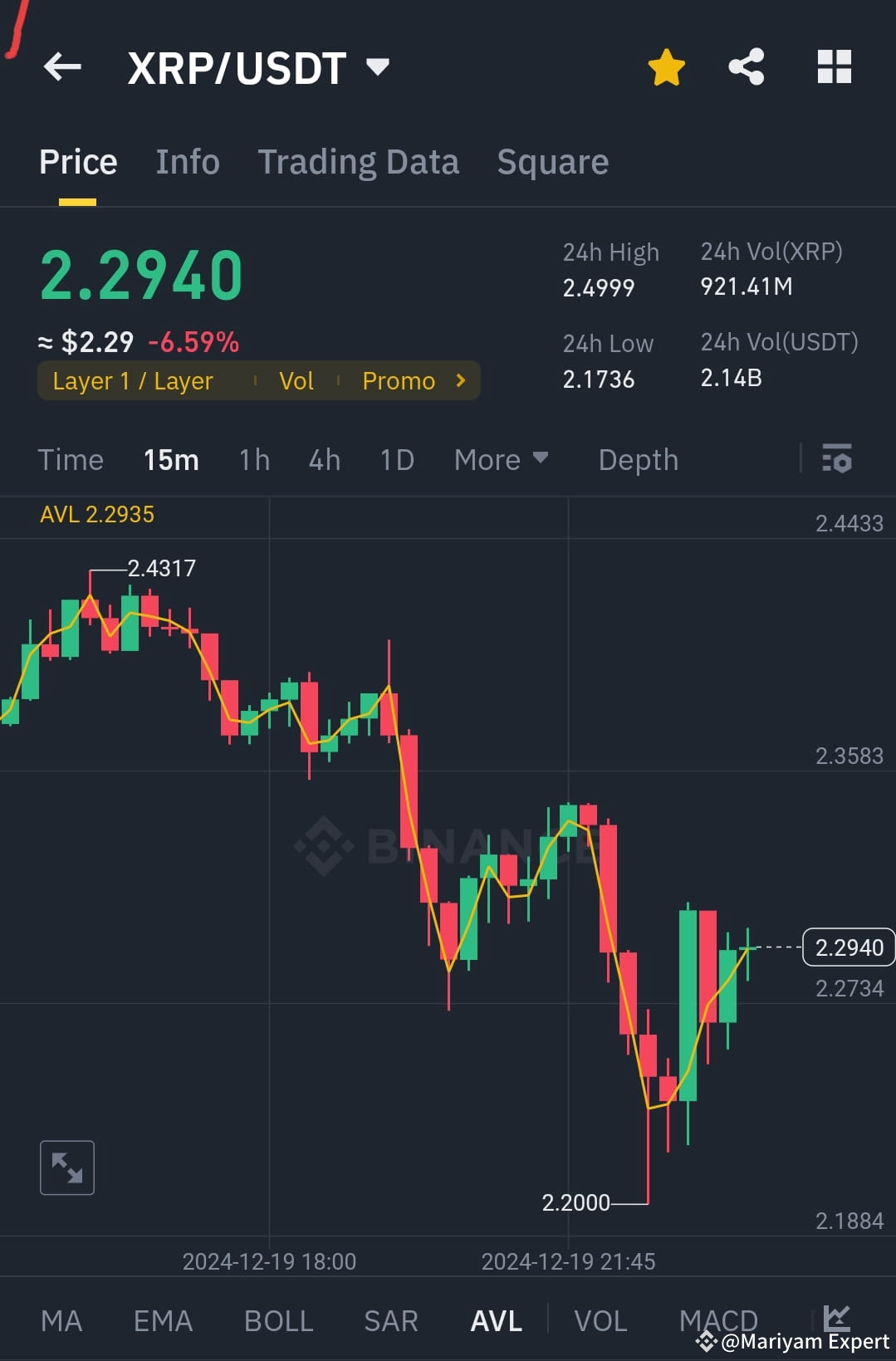Screen dimensions: 896x1361
Task: Enable the MA moving average indicator
Action: coord(61,1319)
